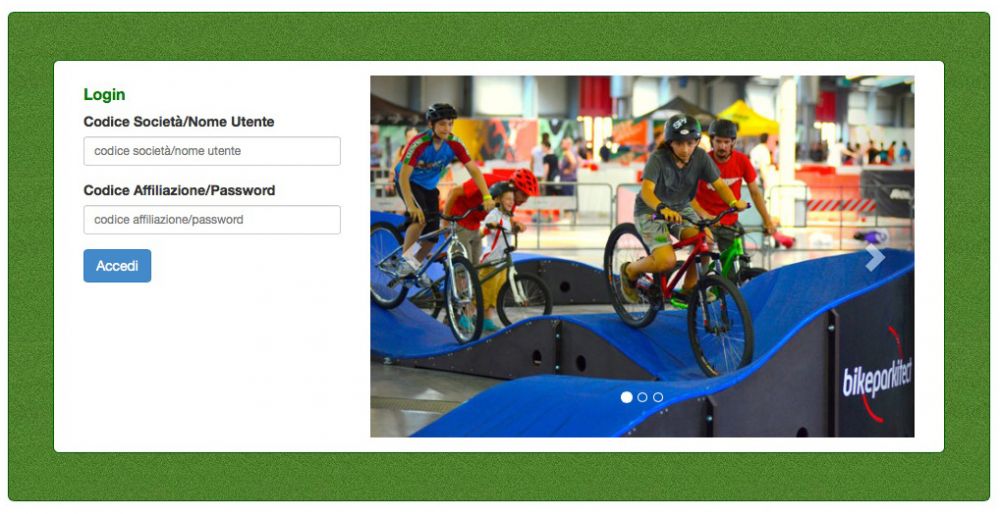Screen dimensions: 1000x514
Task: Click the blue Accedi button
Action: pos(117,266)
